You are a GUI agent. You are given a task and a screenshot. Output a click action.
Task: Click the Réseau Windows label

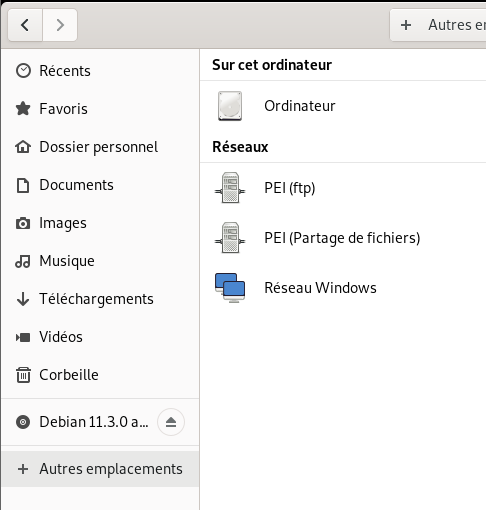click(x=320, y=288)
